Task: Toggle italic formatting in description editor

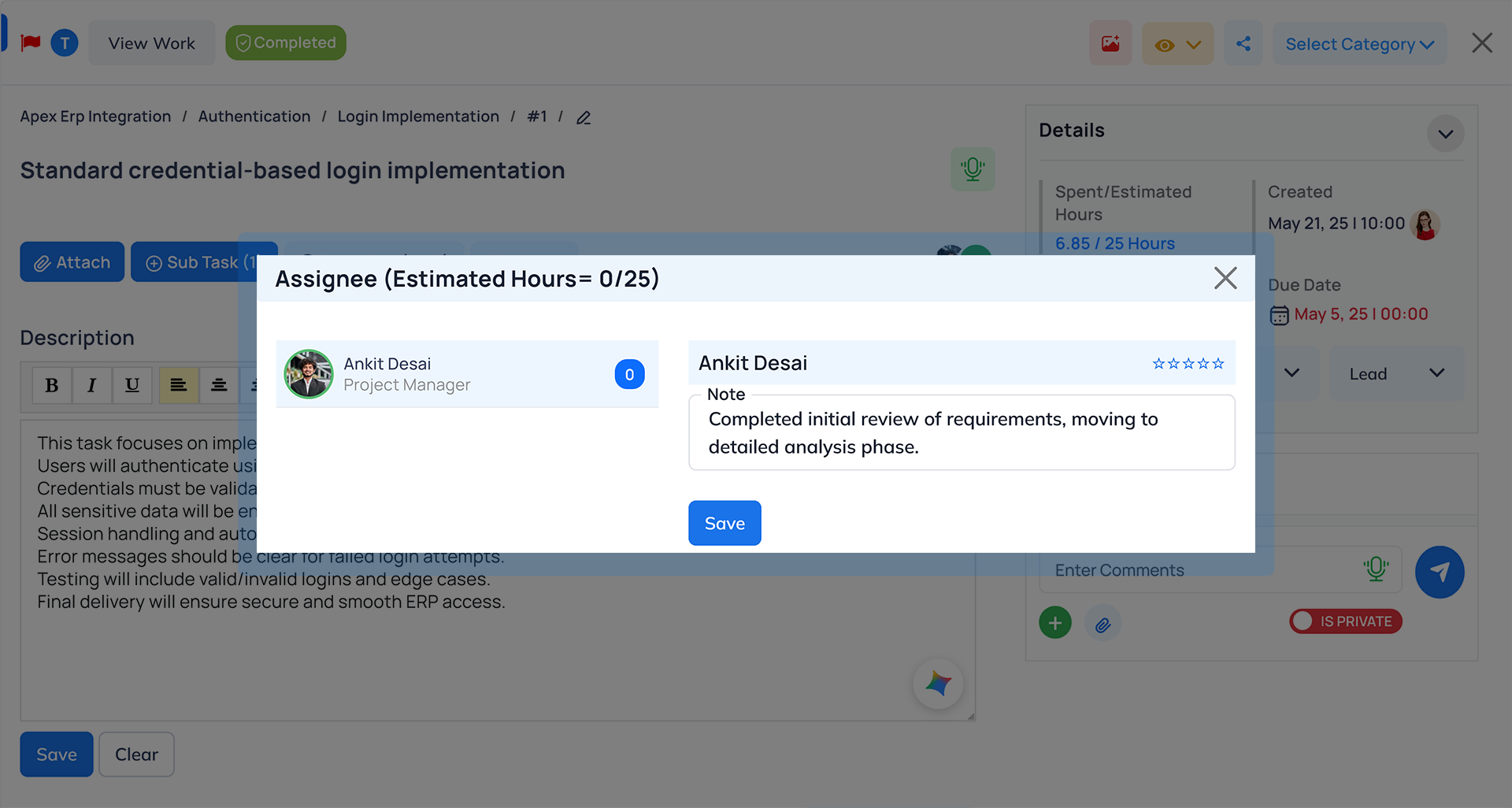Action: click(x=92, y=385)
